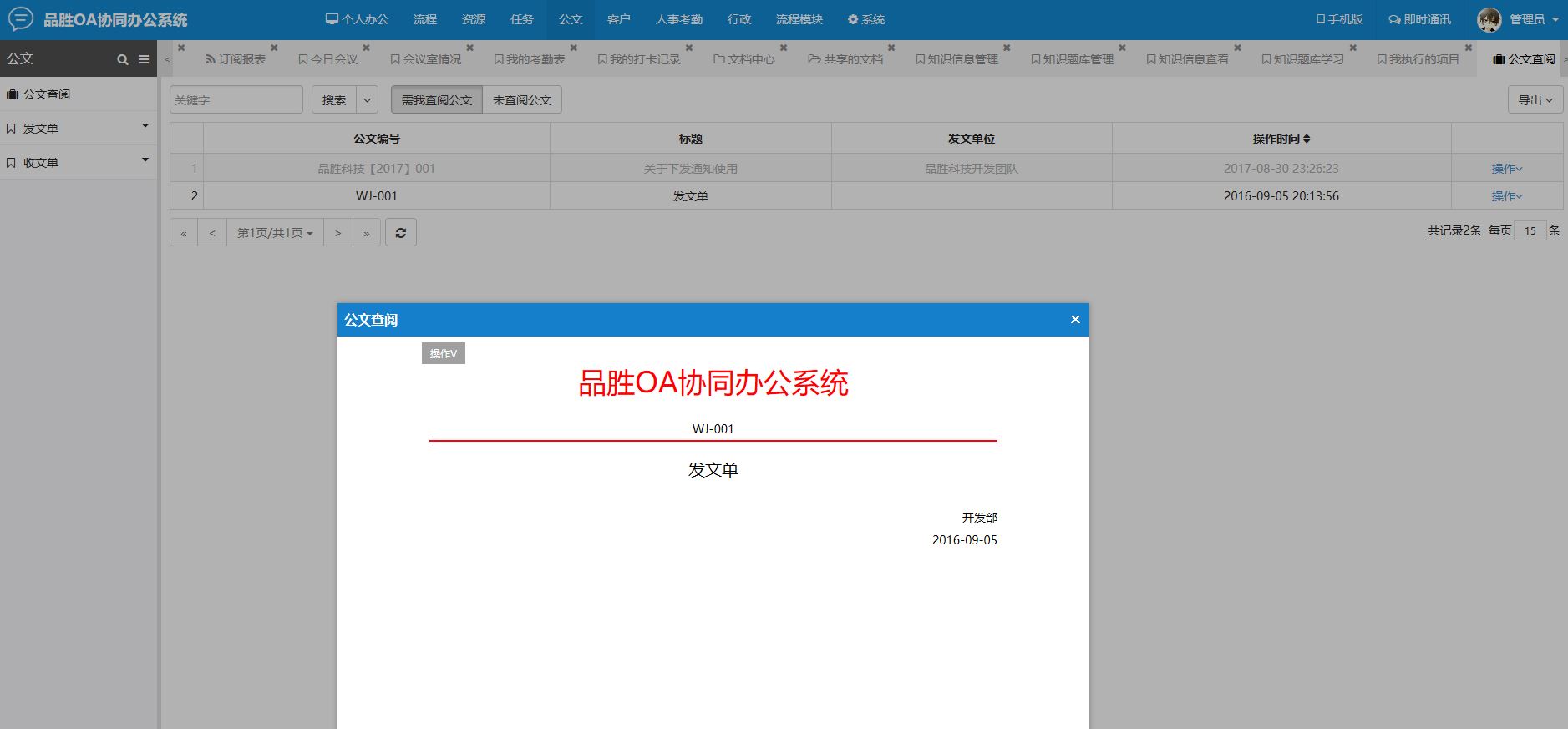Open the 行政 top menu
1568x729 pixels.
click(x=739, y=19)
